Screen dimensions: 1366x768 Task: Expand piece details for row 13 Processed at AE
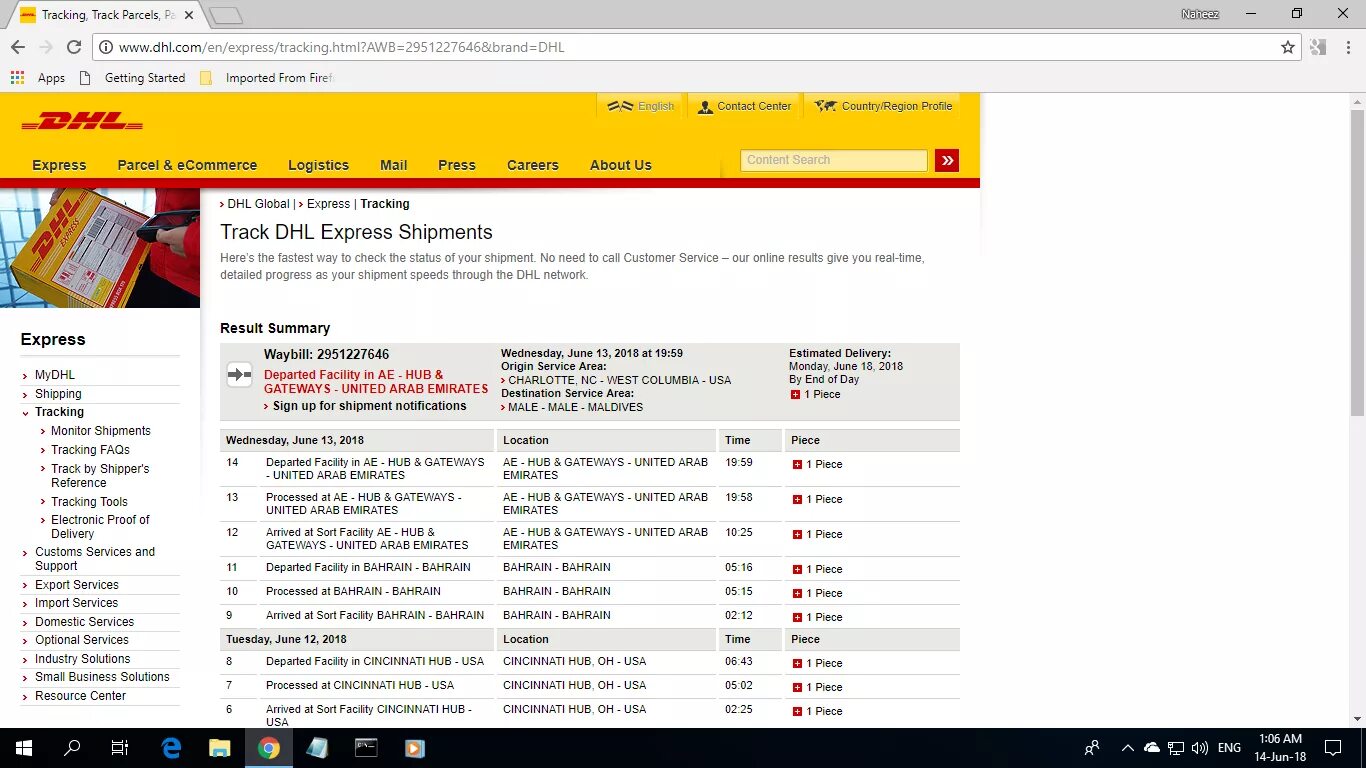797,499
